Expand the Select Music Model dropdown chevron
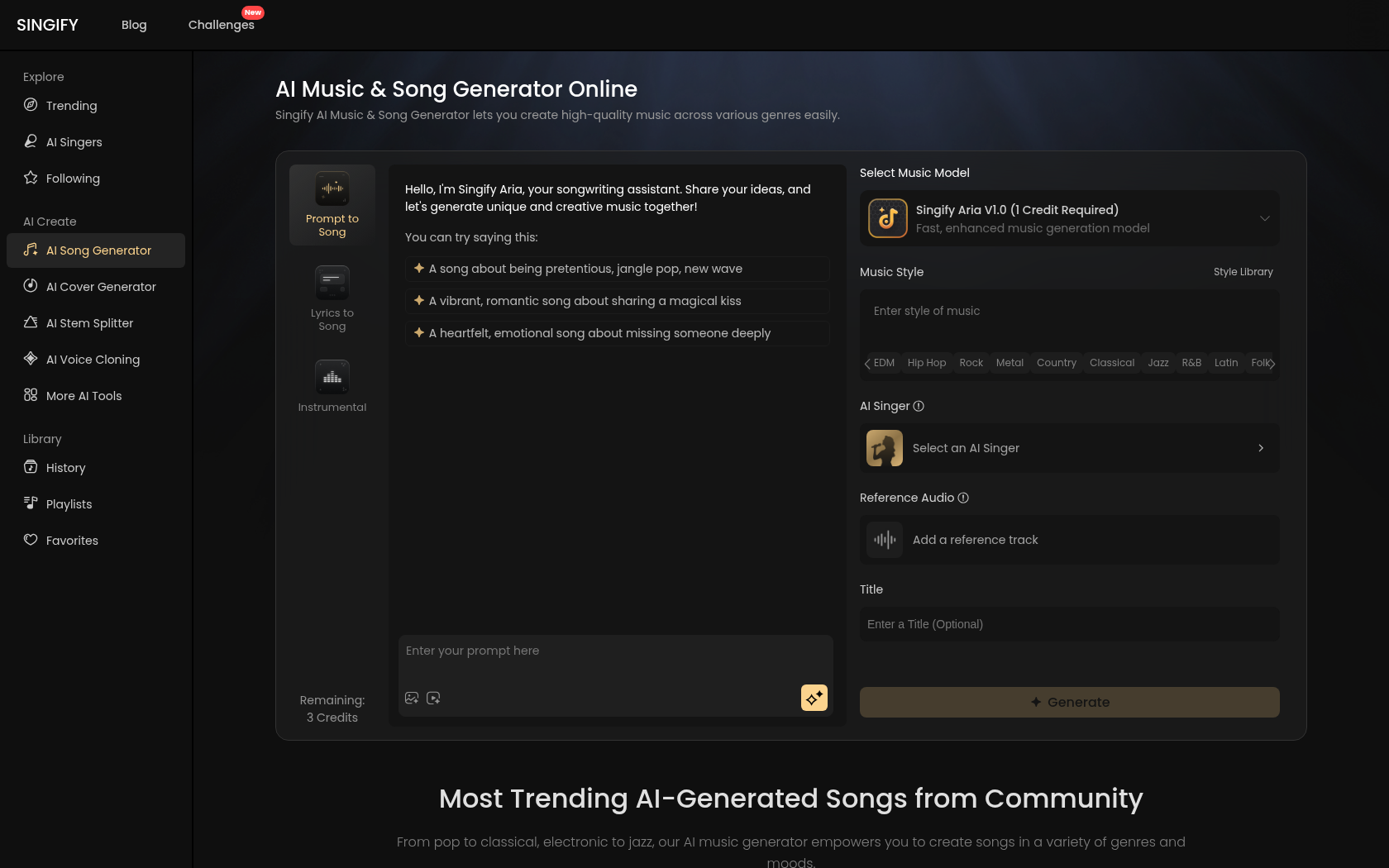Viewport: 1389px width, 868px height. tap(1265, 218)
